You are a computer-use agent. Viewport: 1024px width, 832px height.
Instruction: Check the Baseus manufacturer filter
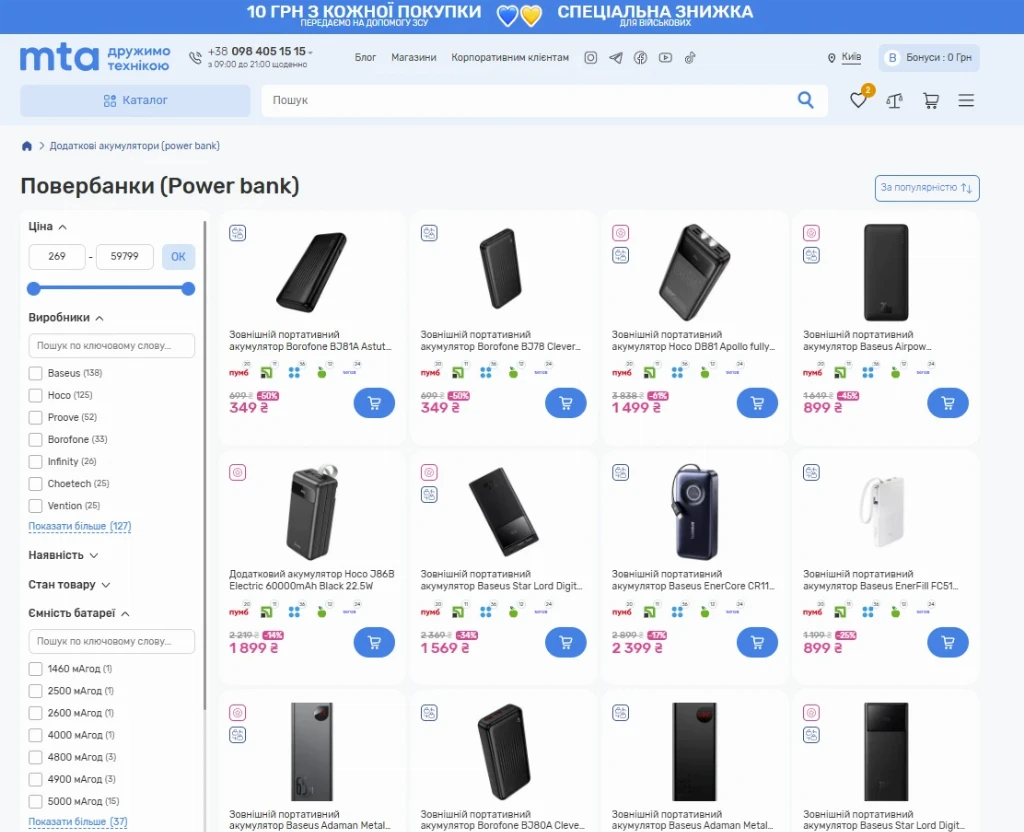[x=35, y=373]
